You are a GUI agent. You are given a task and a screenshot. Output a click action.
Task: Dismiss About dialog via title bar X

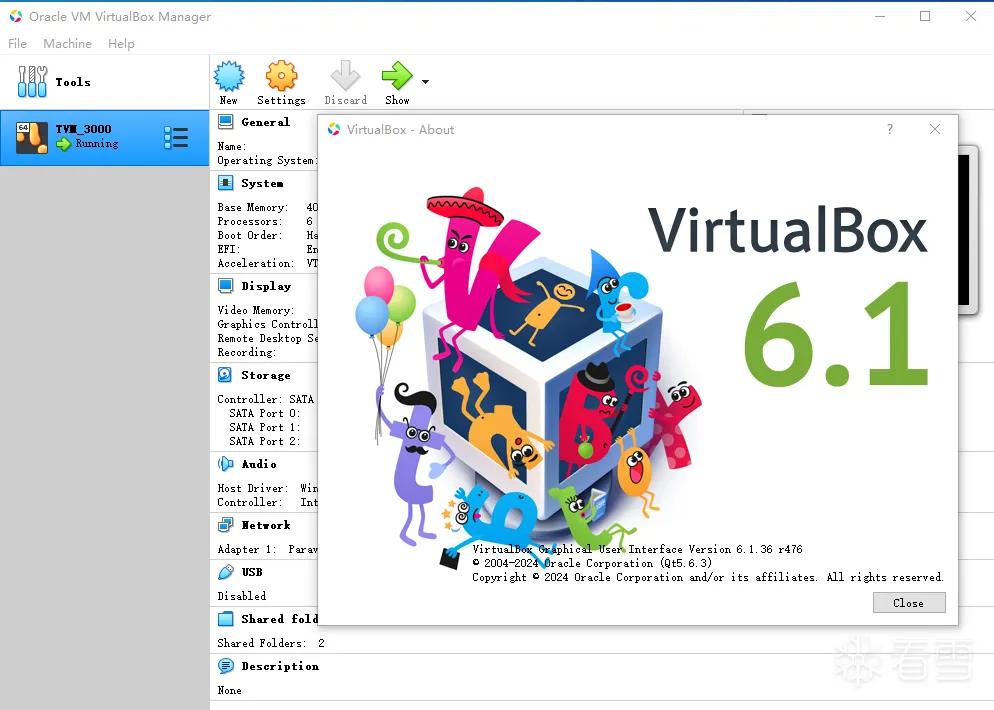[x=934, y=129]
